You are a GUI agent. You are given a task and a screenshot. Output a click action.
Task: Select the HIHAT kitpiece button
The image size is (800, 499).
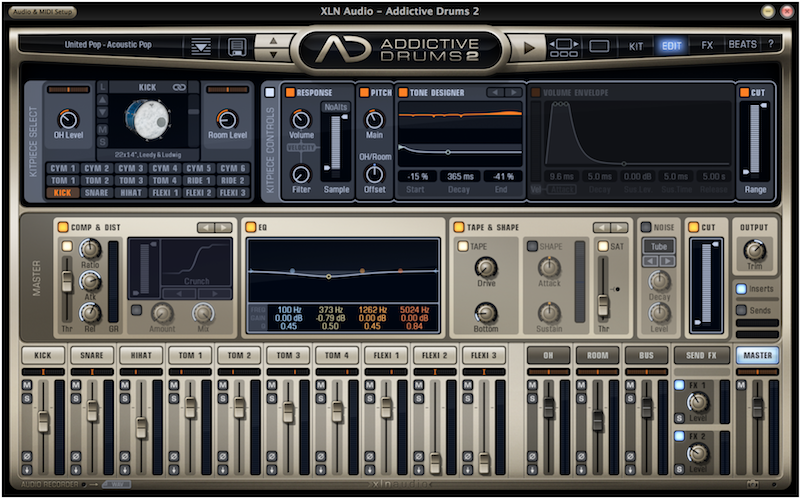click(131, 193)
